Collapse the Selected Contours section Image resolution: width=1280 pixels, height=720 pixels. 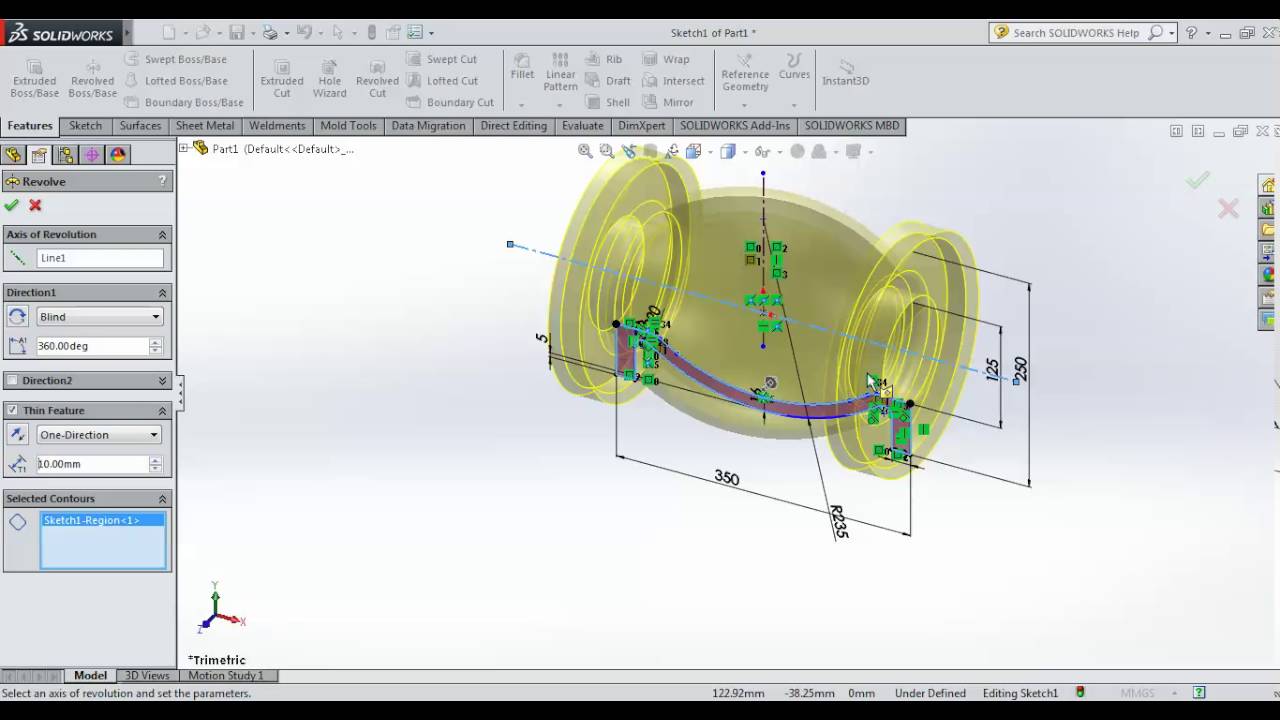coord(162,499)
